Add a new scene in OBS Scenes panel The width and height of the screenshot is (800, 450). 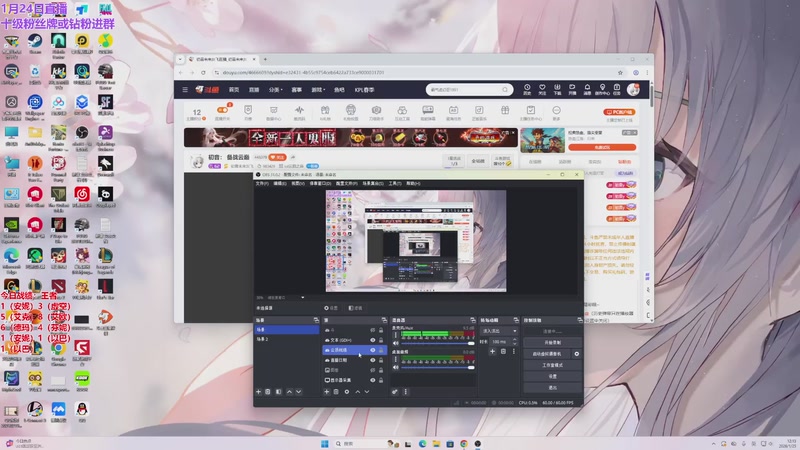[258, 392]
